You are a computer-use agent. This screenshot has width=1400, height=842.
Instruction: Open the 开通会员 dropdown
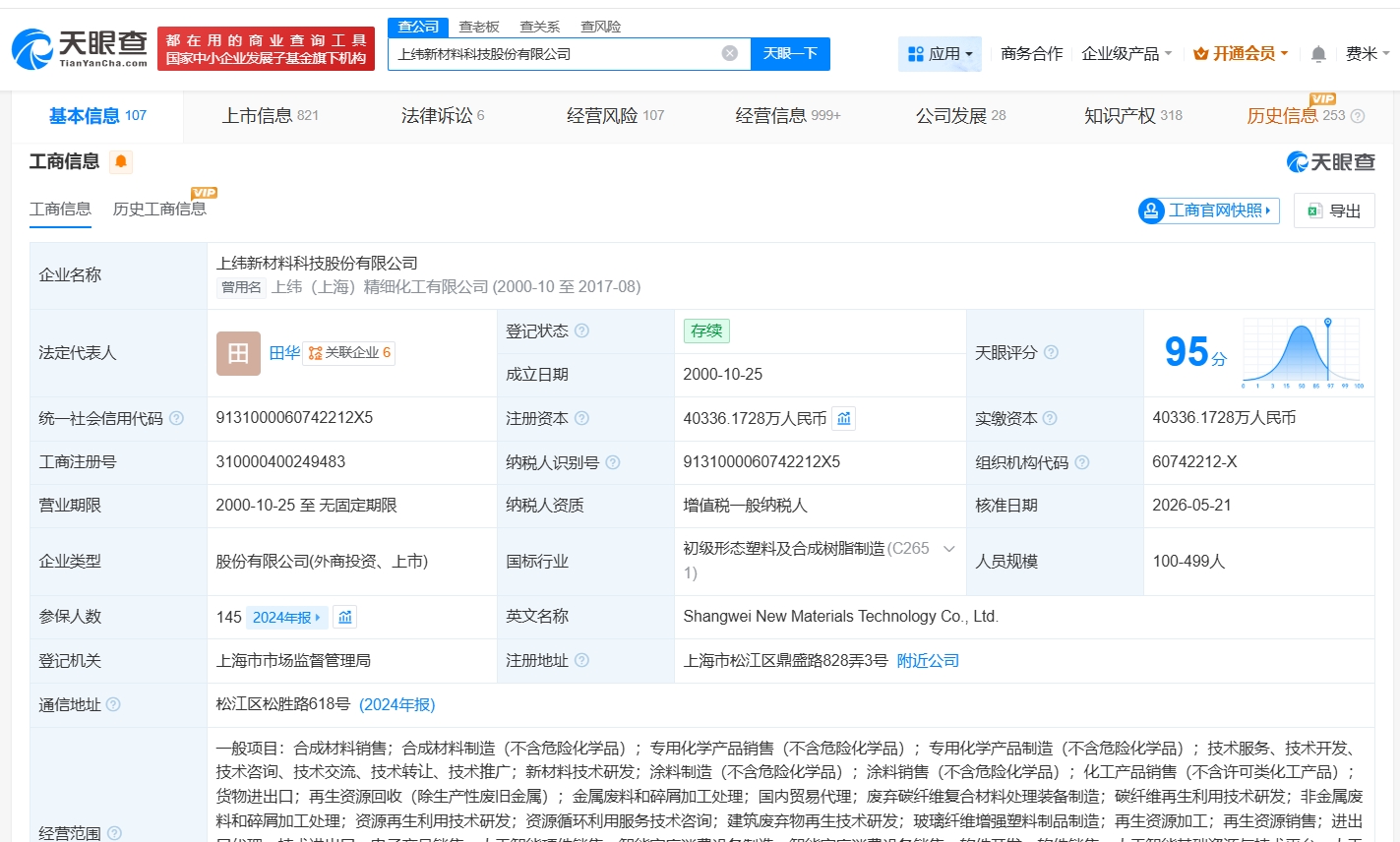[x=1241, y=54]
